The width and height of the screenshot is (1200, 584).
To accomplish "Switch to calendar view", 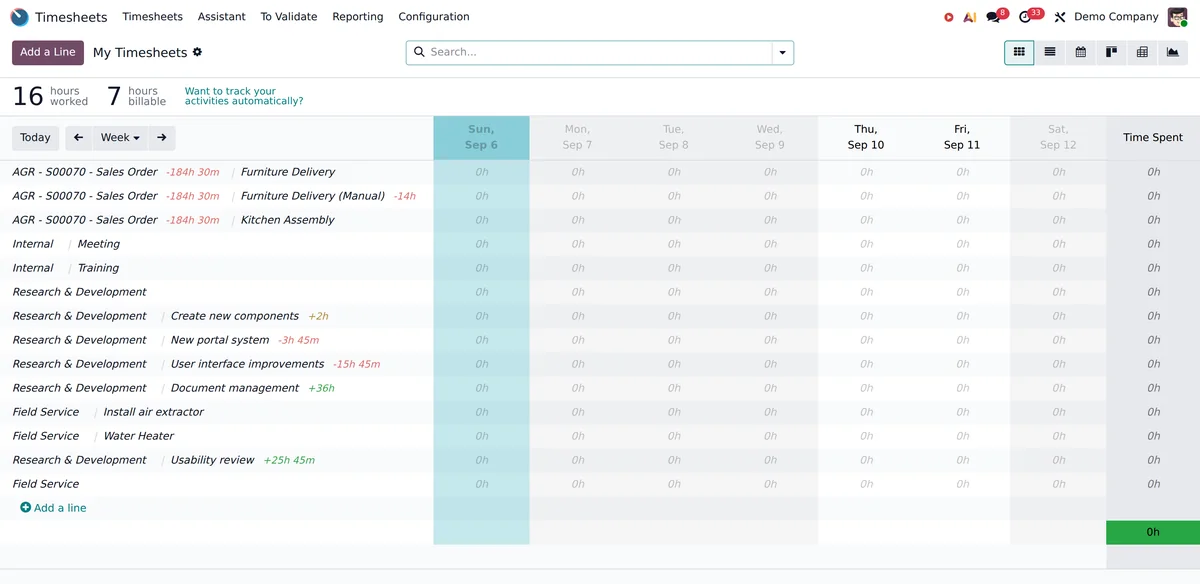I will pos(1081,52).
